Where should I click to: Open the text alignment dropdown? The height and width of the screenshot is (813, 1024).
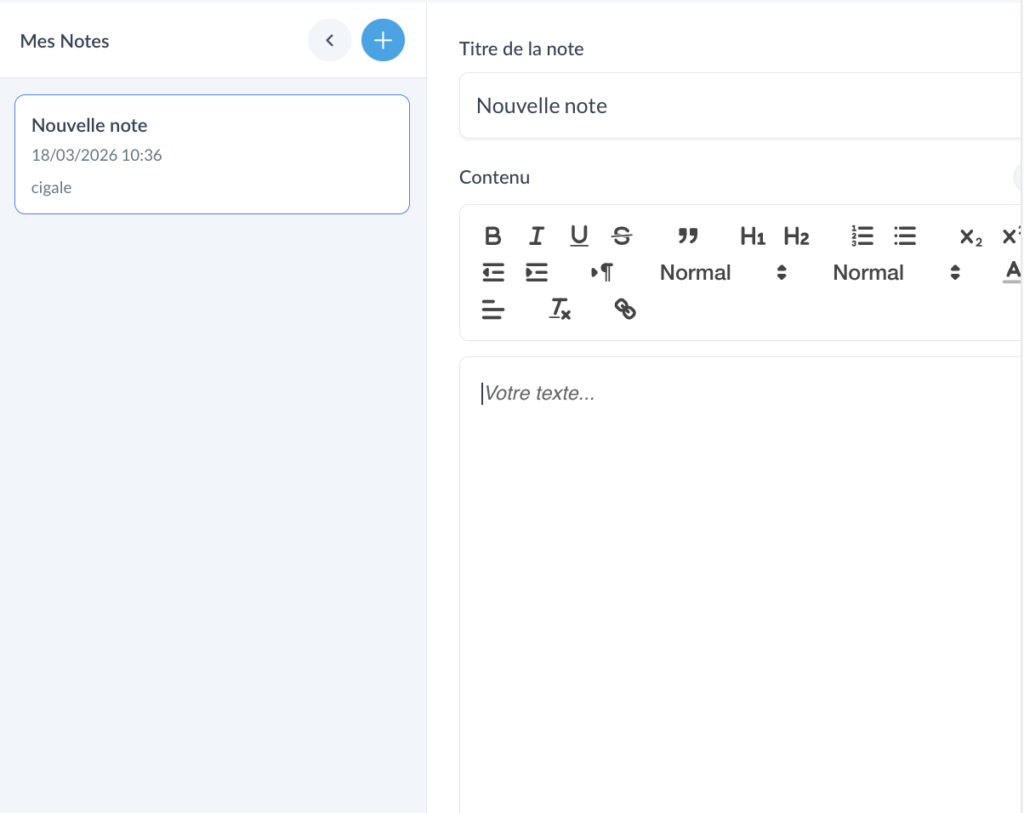point(493,309)
